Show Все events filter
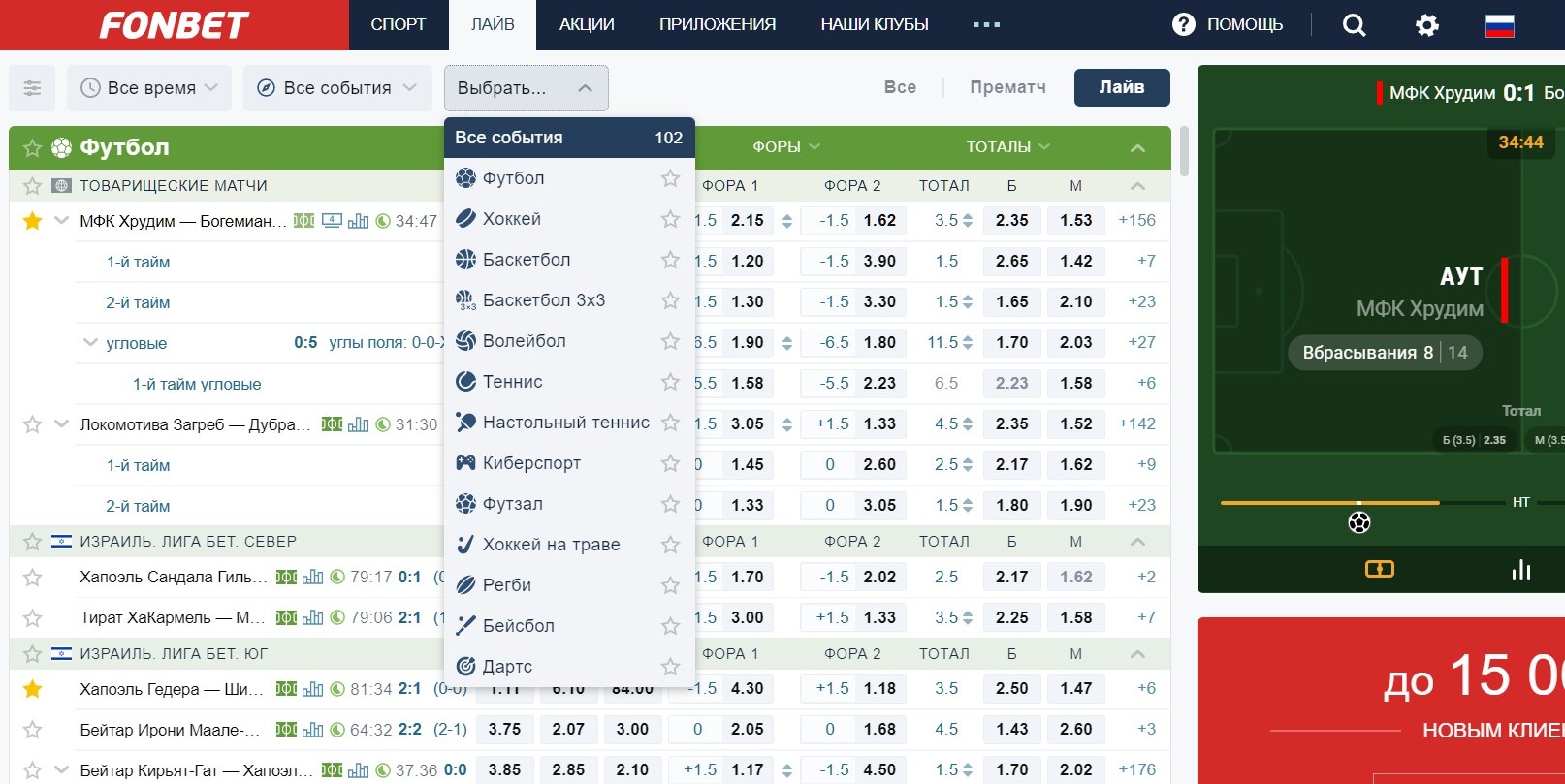 [x=900, y=87]
